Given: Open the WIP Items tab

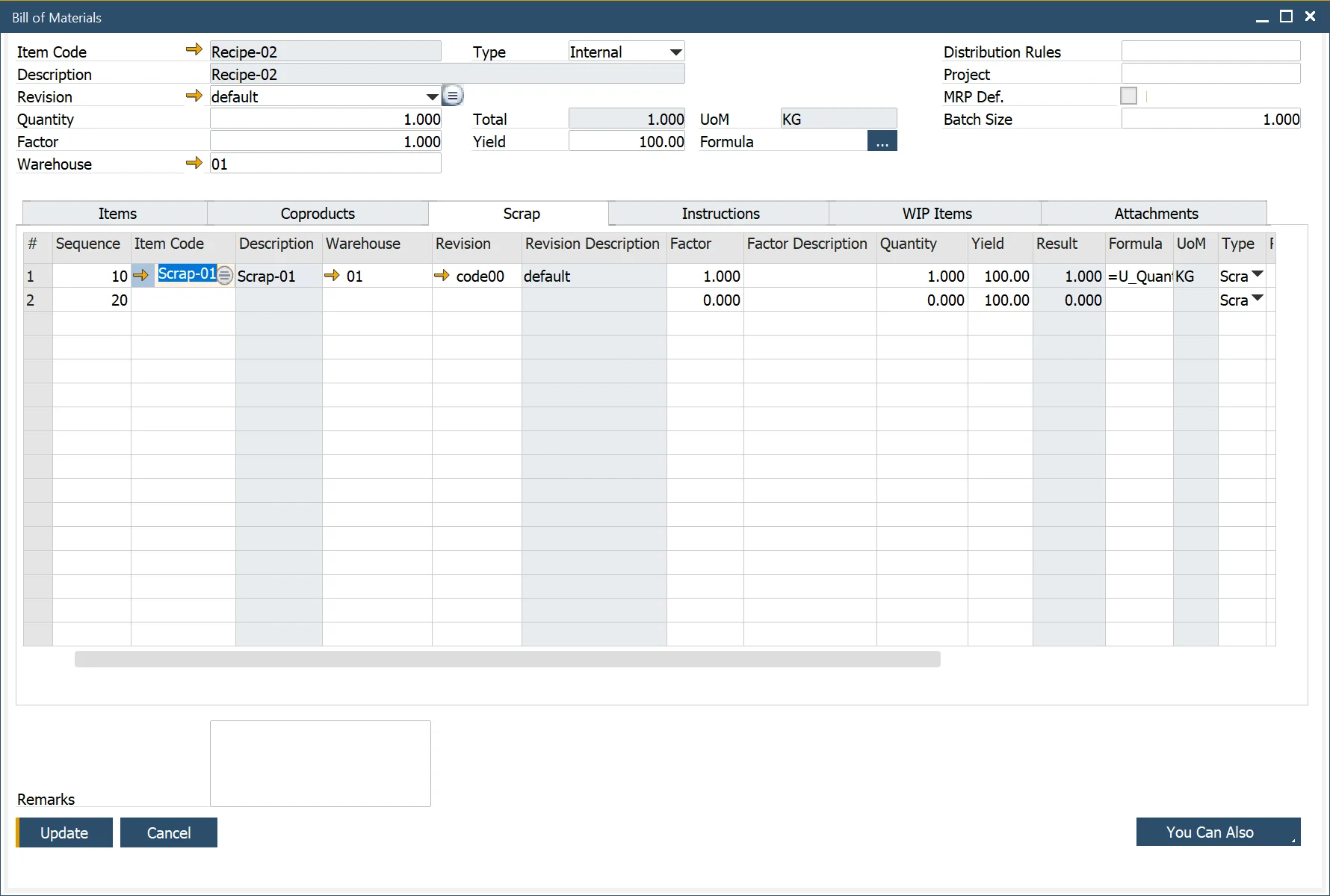Looking at the screenshot, I should (x=936, y=214).
